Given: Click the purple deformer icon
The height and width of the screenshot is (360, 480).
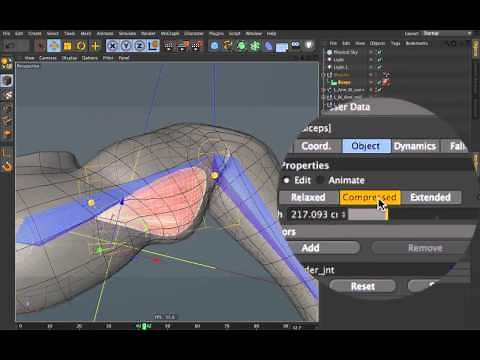Looking at the screenshot, I should point(268,46).
